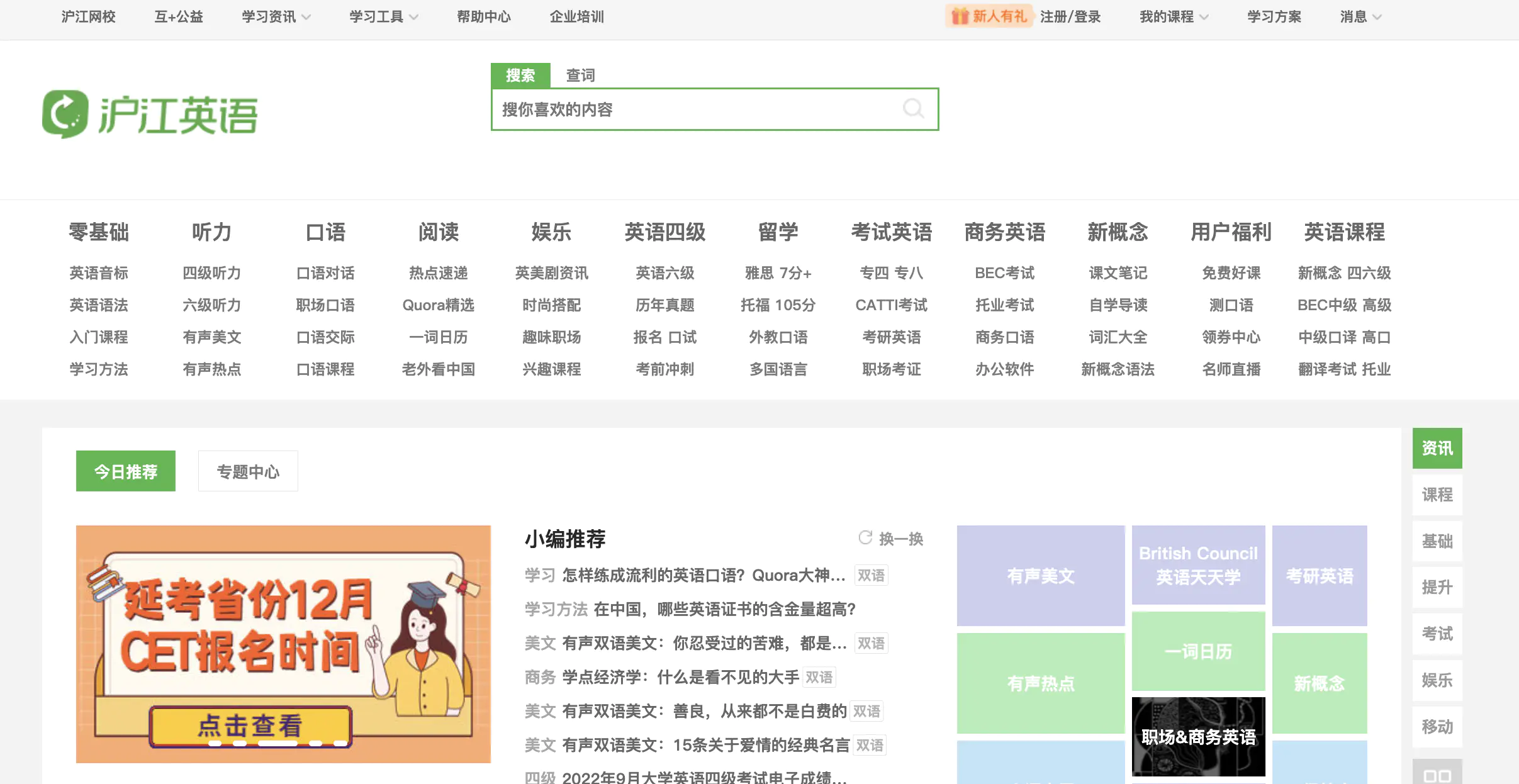Open the 留学 category
The height and width of the screenshot is (784, 1519).
(778, 232)
